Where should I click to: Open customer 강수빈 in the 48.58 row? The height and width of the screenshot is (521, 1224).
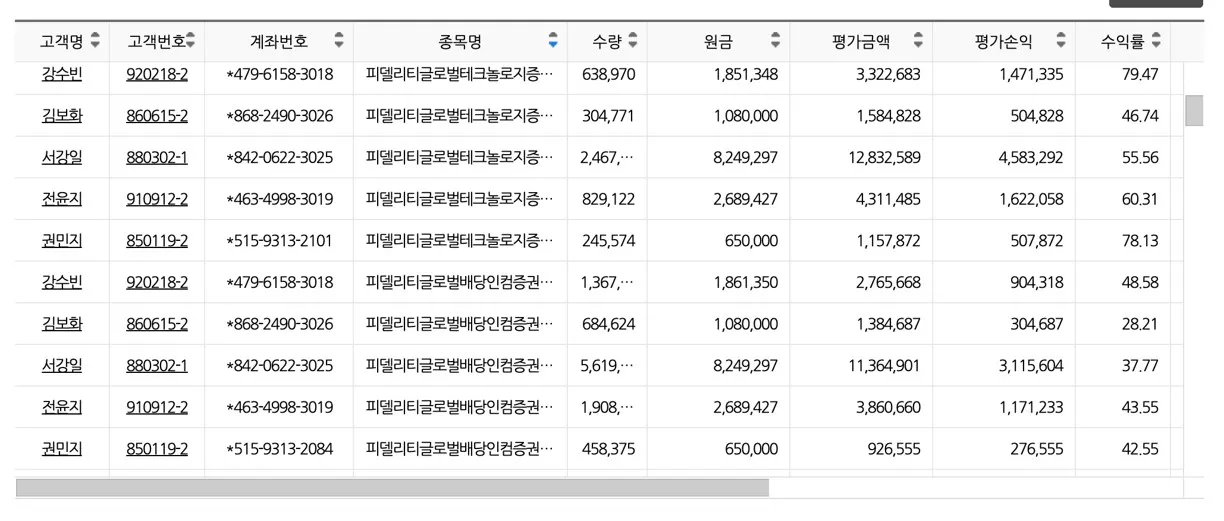point(62,283)
